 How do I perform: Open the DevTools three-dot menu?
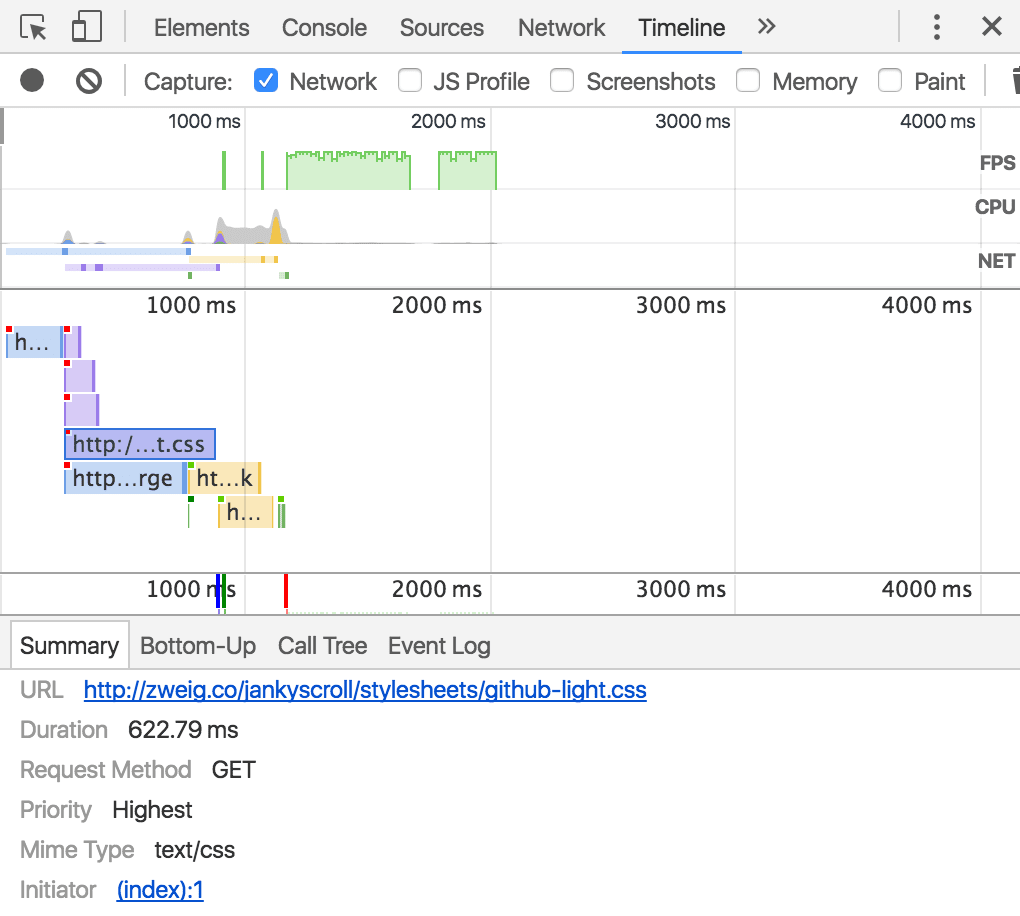[937, 27]
